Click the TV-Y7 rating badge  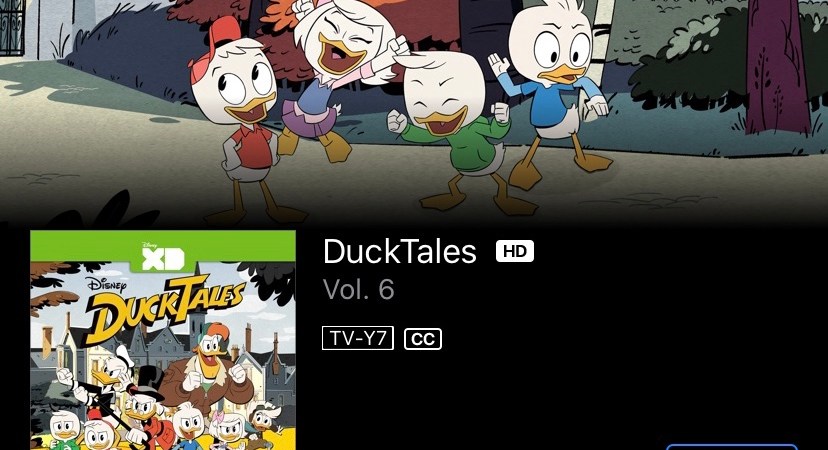tap(358, 338)
